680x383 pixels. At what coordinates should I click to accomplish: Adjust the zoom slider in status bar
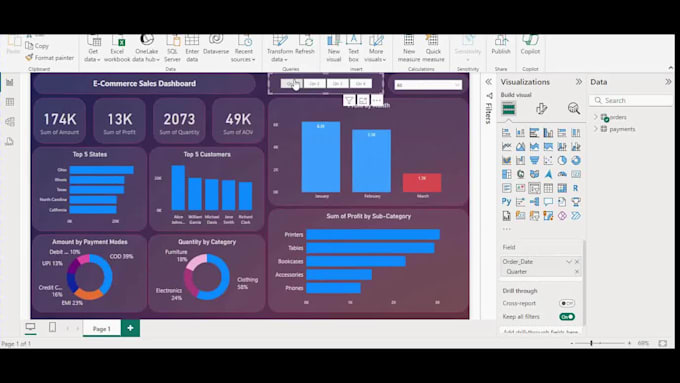coord(591,343)
